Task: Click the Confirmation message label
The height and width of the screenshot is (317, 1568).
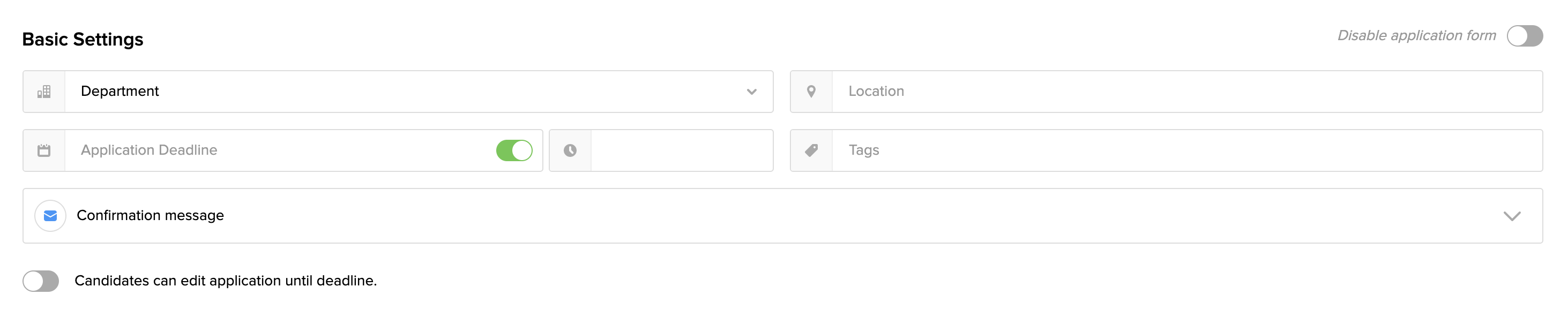Action: tap(151, 216)
